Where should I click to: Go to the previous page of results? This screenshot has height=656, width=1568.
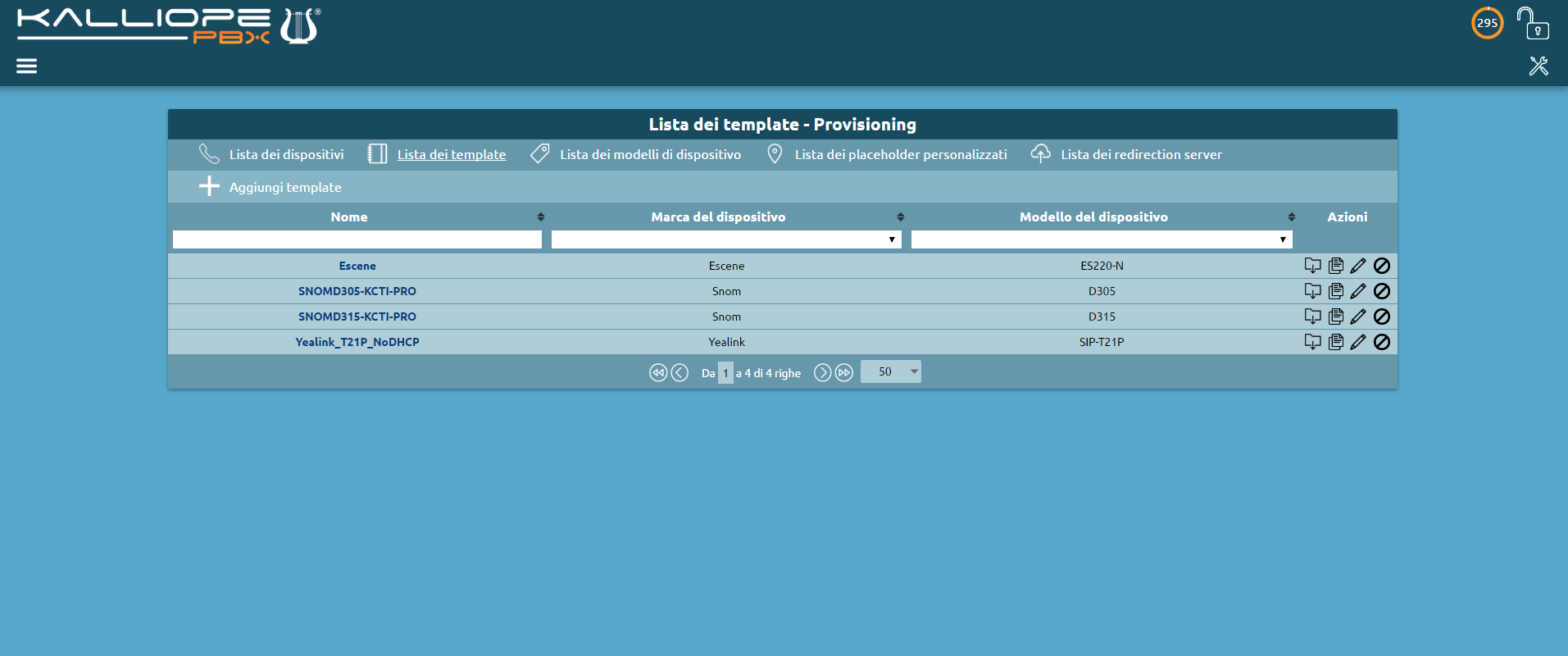pos(679,372)
